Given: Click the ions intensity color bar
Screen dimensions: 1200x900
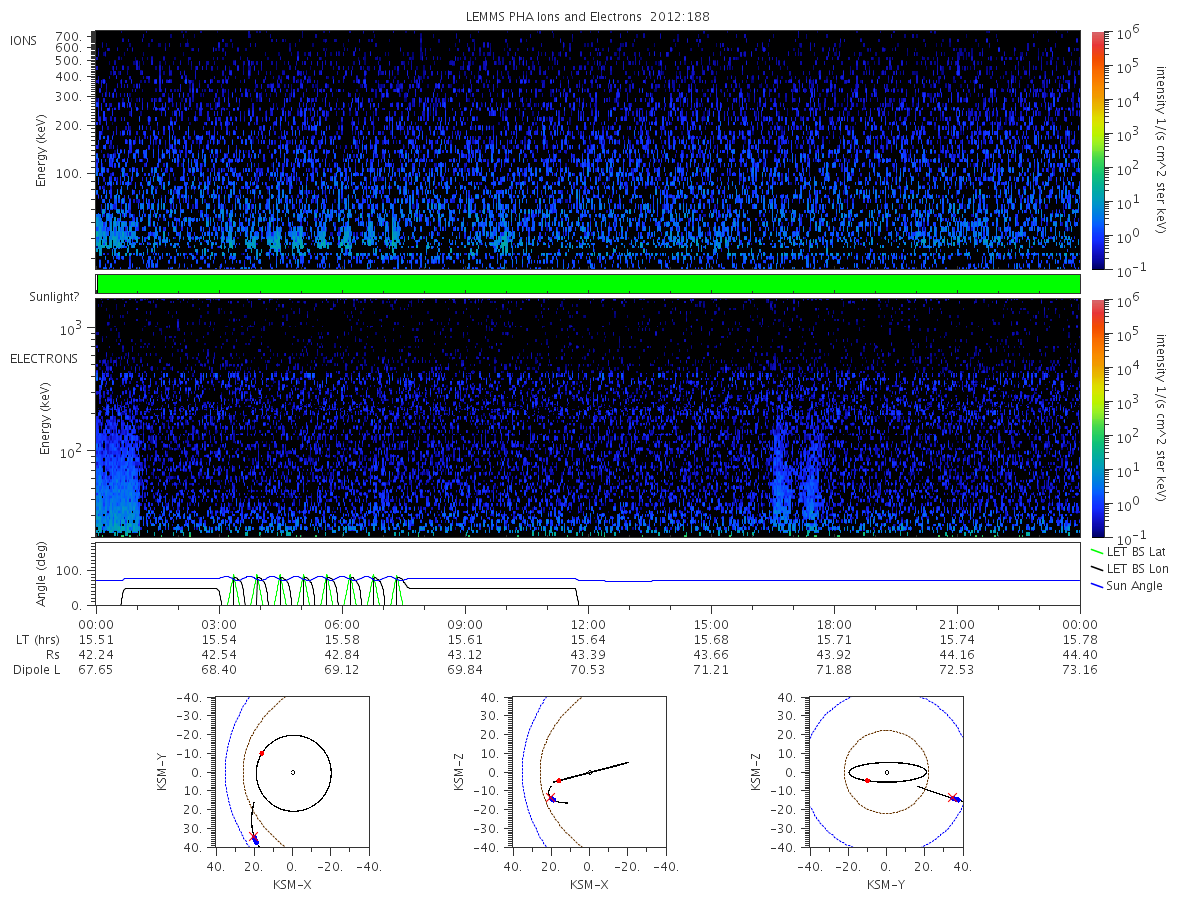Looking at the screenshot, I should pos(1098,150).
